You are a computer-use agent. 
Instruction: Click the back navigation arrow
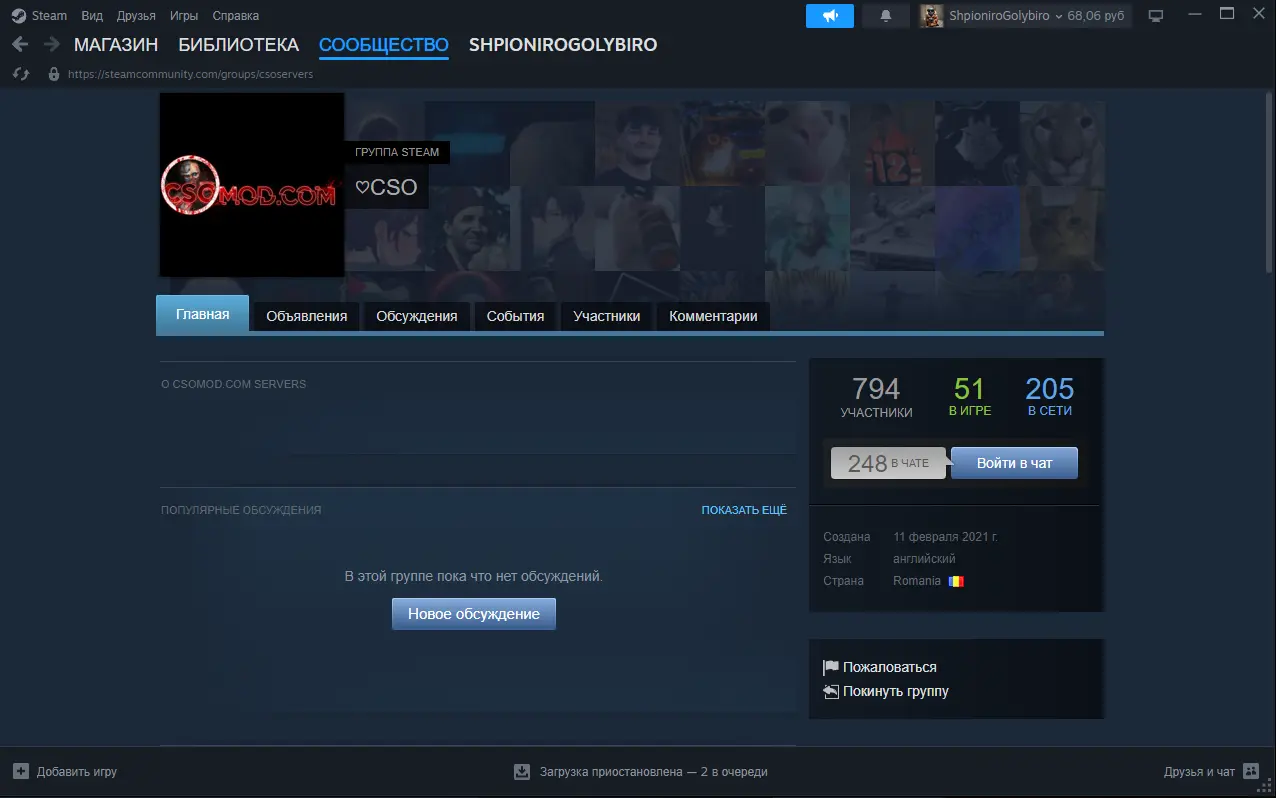tap(20, 45)
